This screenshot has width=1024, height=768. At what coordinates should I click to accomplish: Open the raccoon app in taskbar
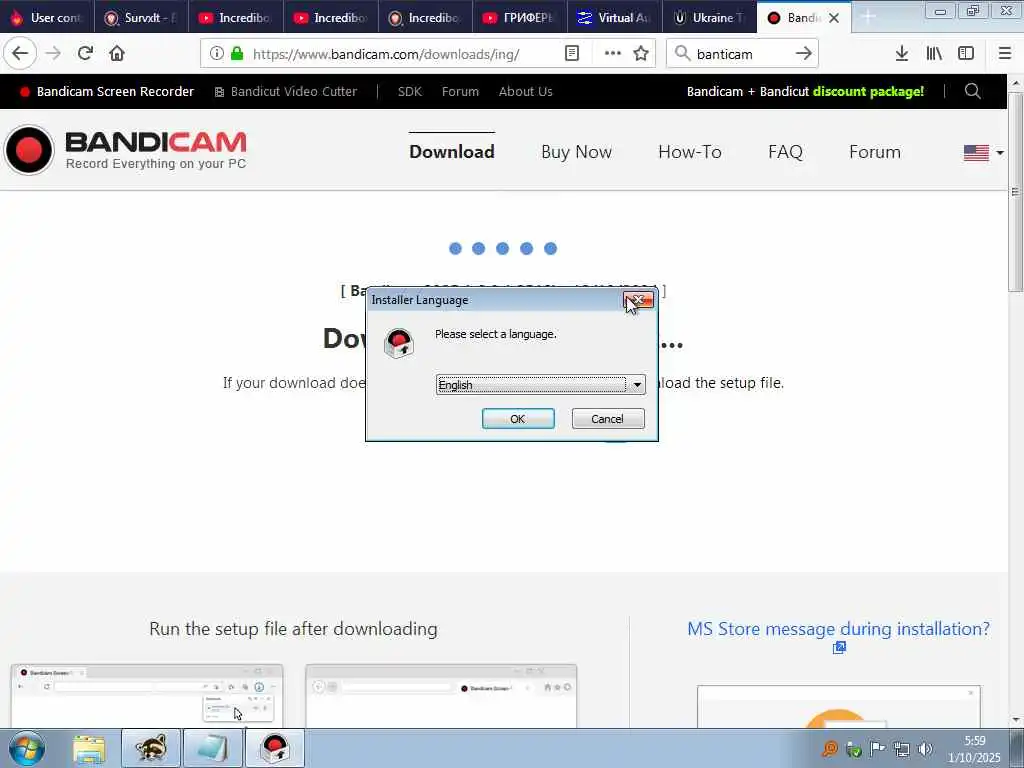pos(151,748)
